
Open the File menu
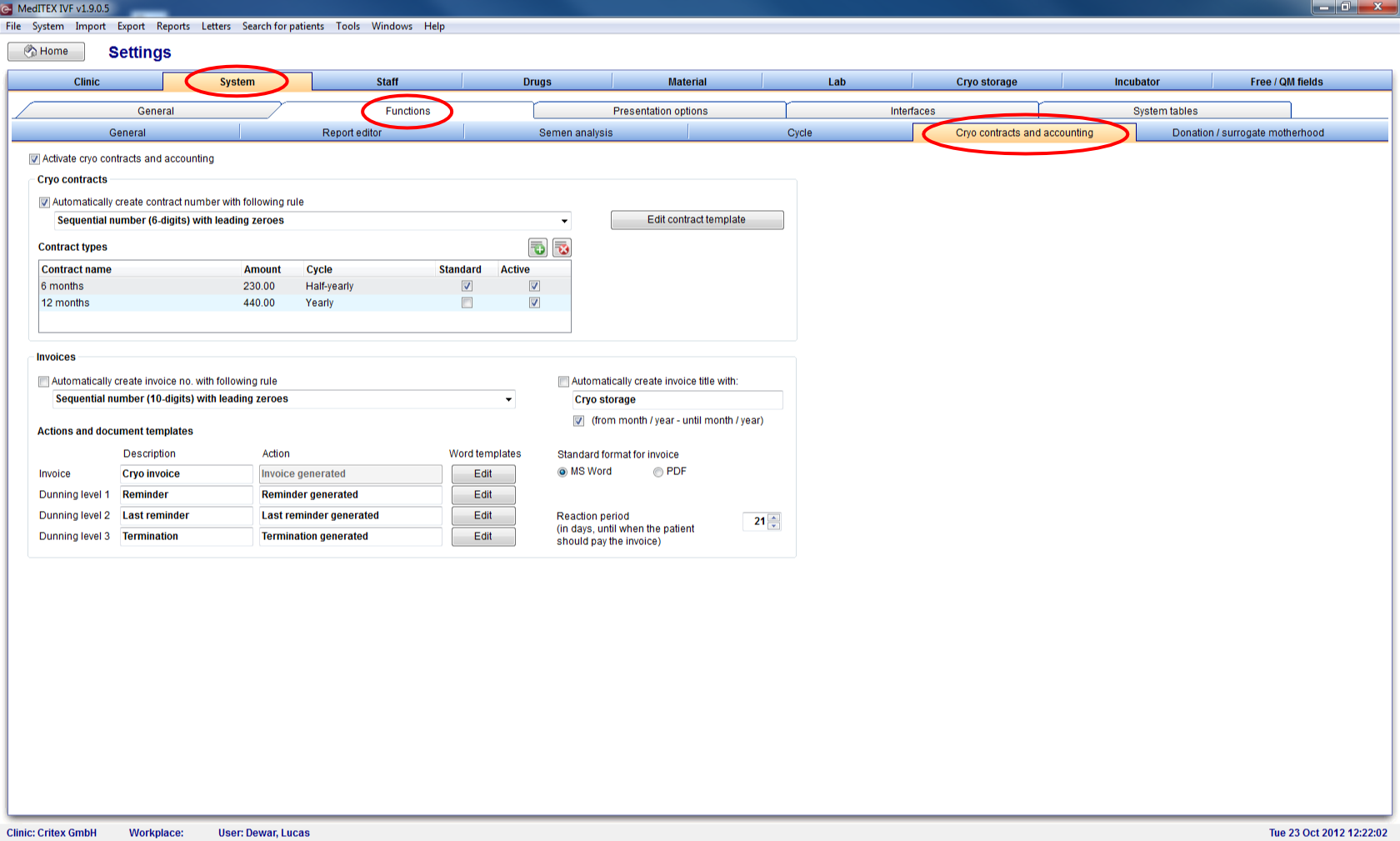[13, 27]
